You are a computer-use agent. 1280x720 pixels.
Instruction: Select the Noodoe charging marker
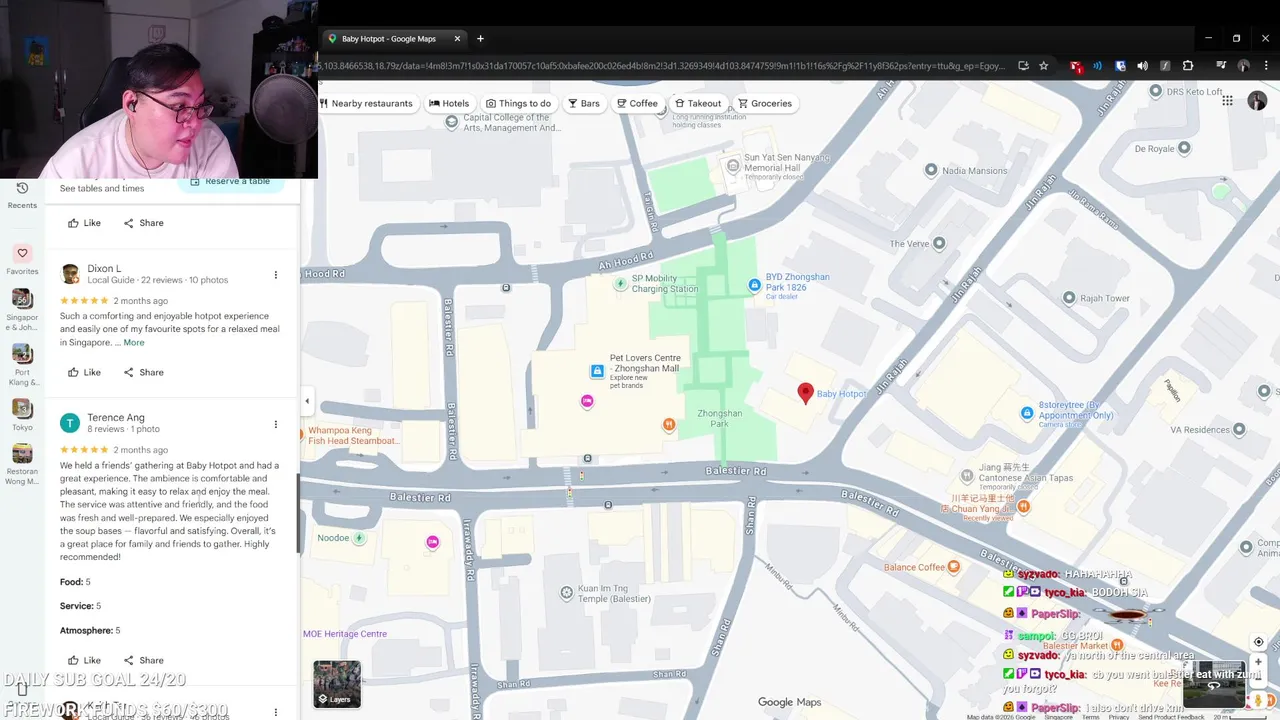pyautogui.click(x=359, y=538)
